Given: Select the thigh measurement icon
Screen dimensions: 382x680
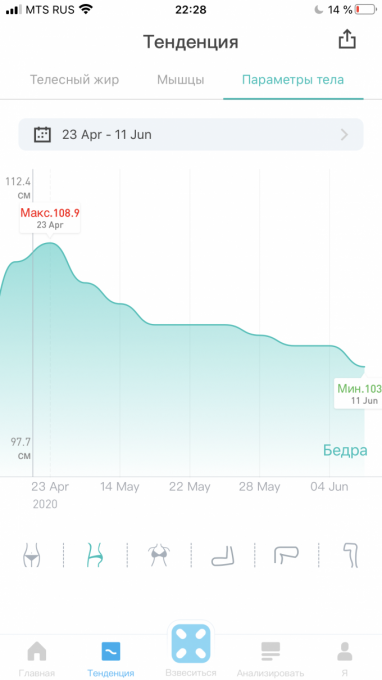Looking at the screenshot, I should (287, 556).
